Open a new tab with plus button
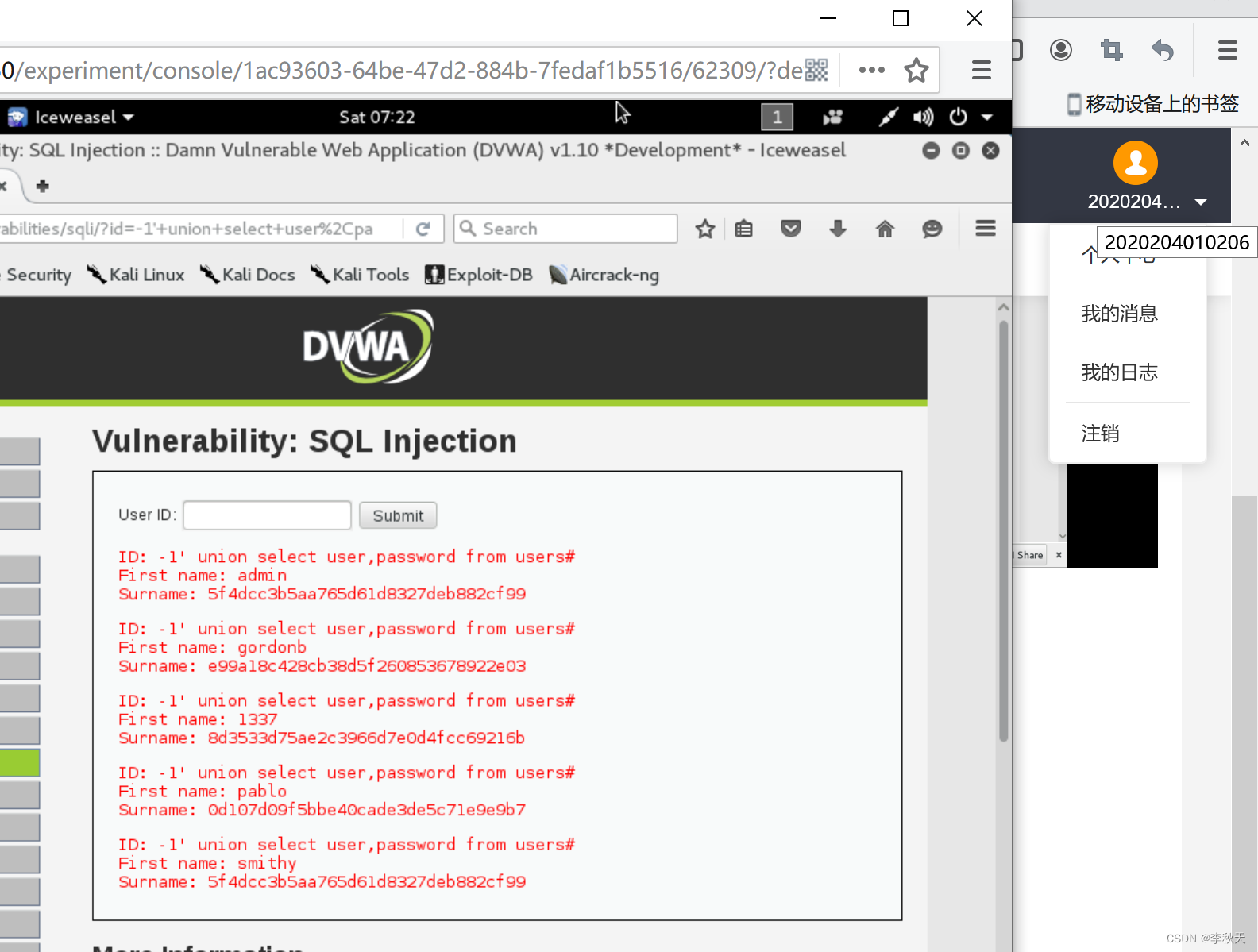This screenshot has height=952, width=1258. pos(43,186)
